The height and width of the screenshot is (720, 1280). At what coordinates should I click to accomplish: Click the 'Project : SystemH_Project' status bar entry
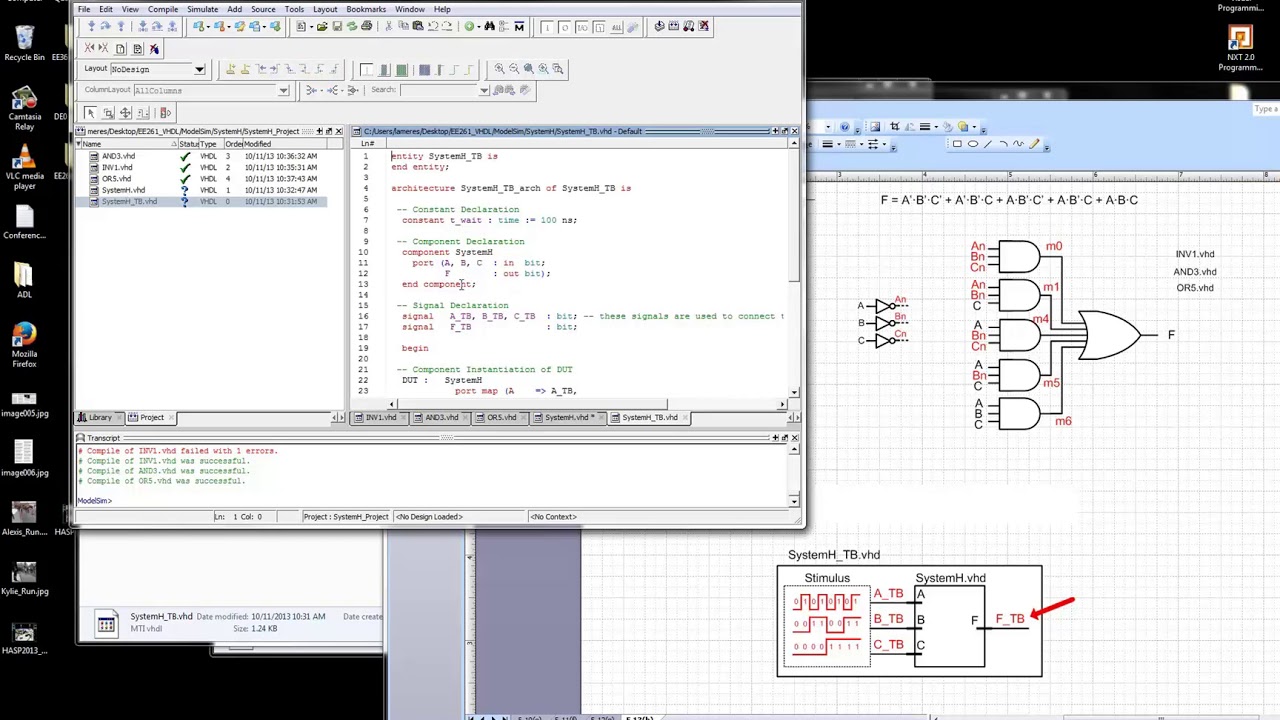[x=346, y=517]
